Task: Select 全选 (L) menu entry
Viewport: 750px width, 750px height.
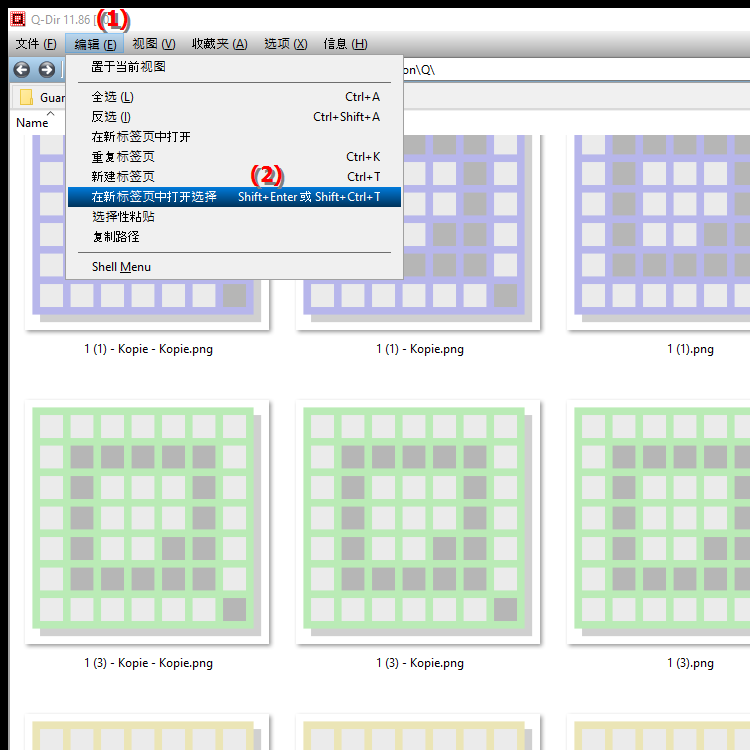Action: pyautogui.click(x=112, y=97)
